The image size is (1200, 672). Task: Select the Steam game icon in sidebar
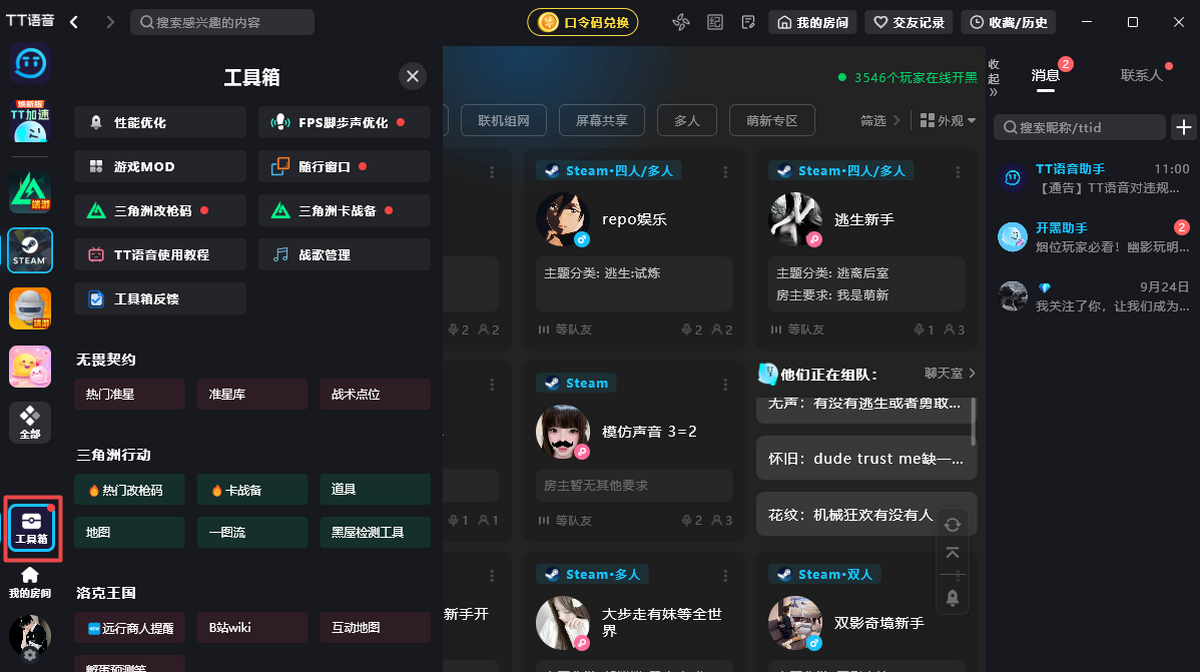pos(30,250)
